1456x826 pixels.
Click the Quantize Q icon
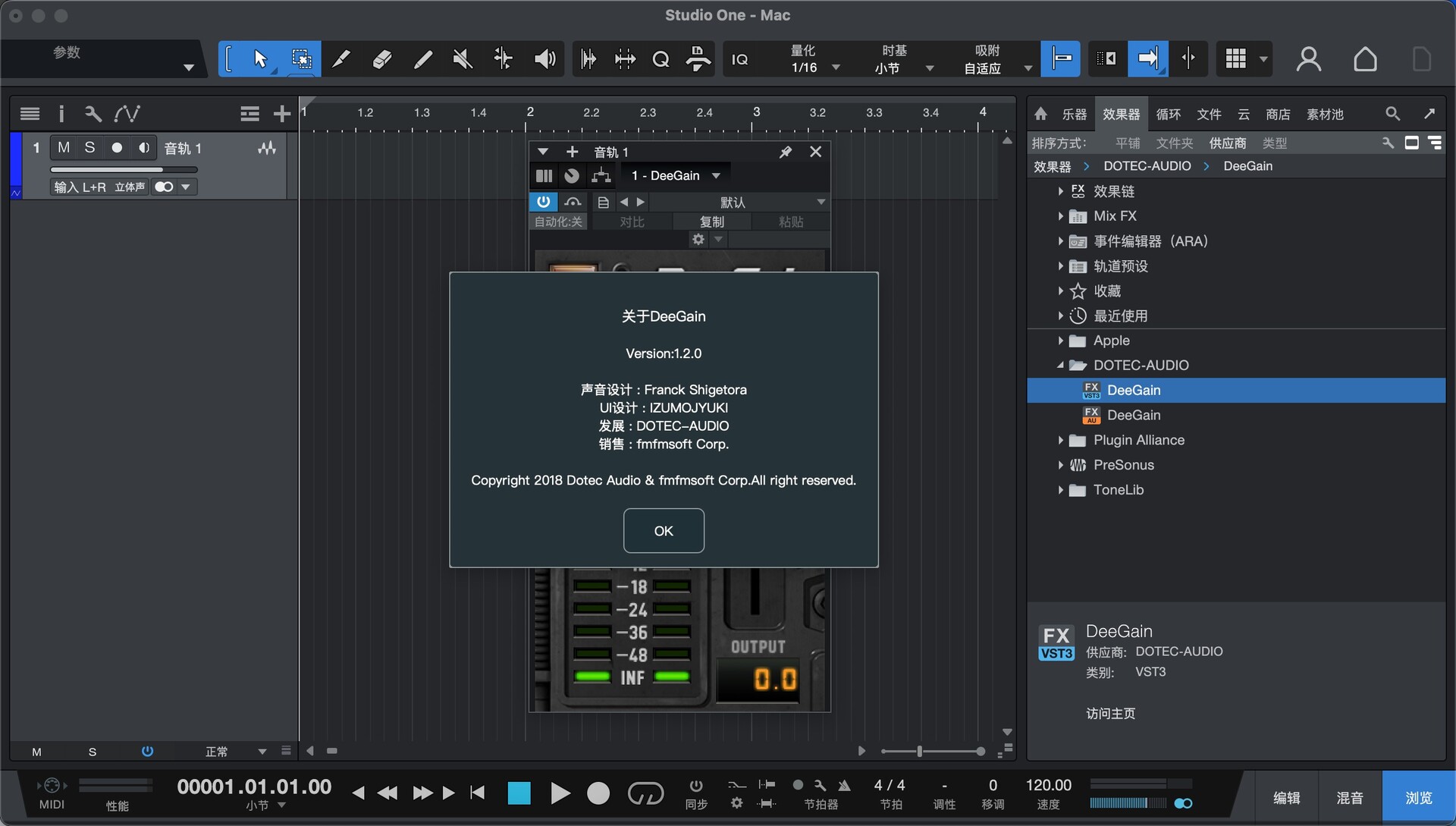point(661,59)
